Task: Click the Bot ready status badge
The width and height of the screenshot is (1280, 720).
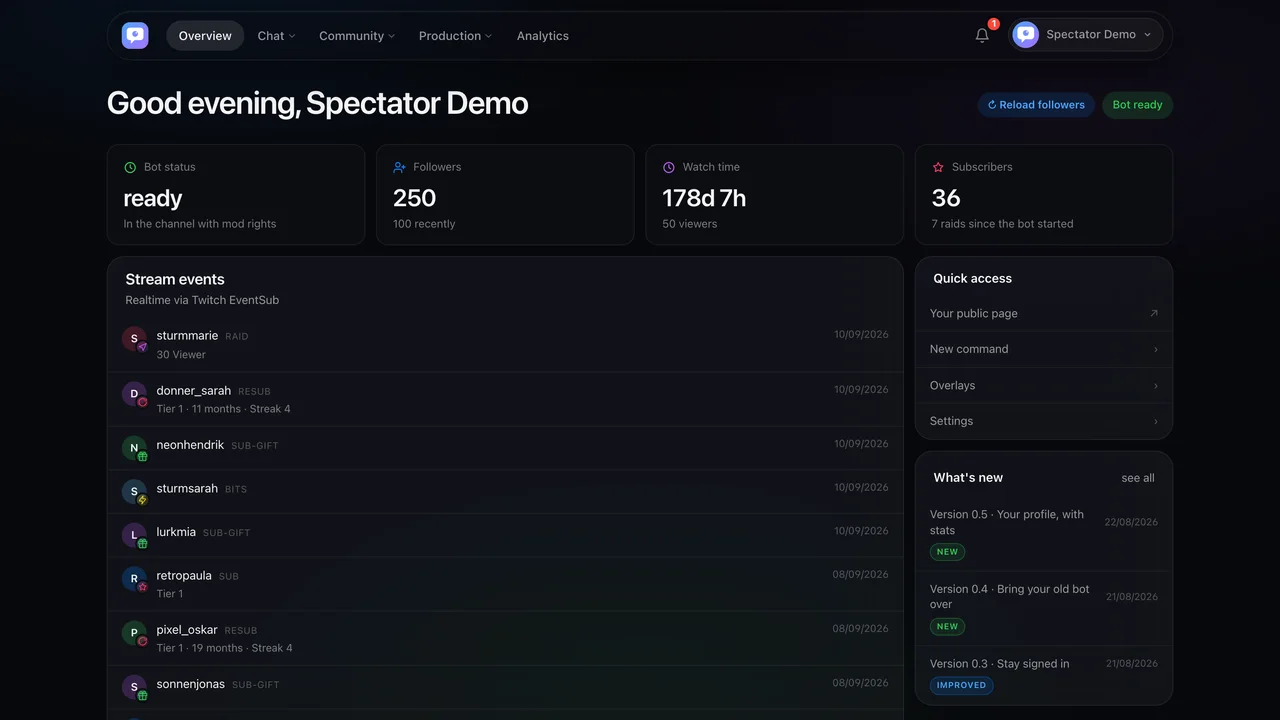Action: point(1138,105)
